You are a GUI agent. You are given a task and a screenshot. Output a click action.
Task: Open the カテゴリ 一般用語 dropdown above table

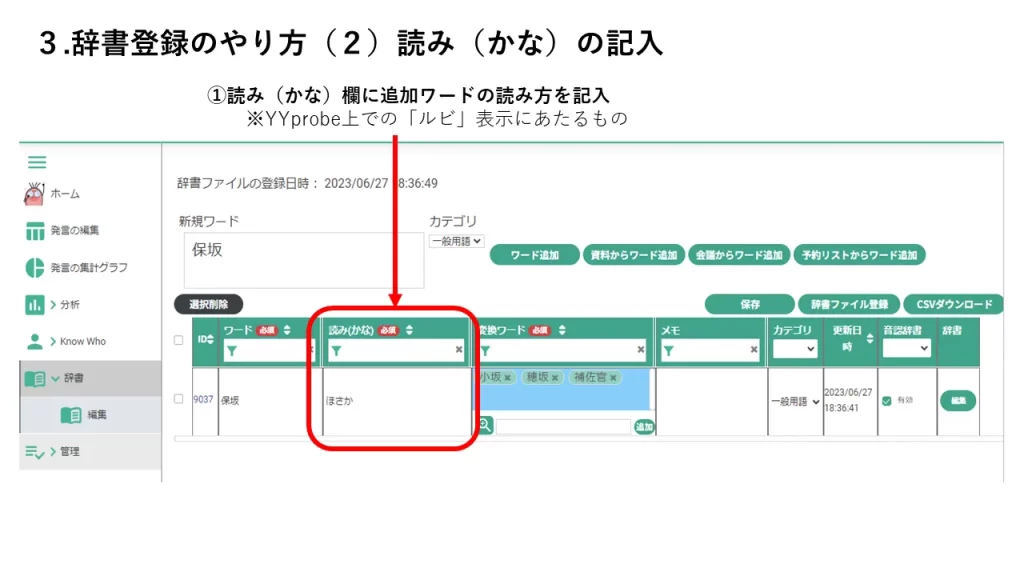point(456,241)
